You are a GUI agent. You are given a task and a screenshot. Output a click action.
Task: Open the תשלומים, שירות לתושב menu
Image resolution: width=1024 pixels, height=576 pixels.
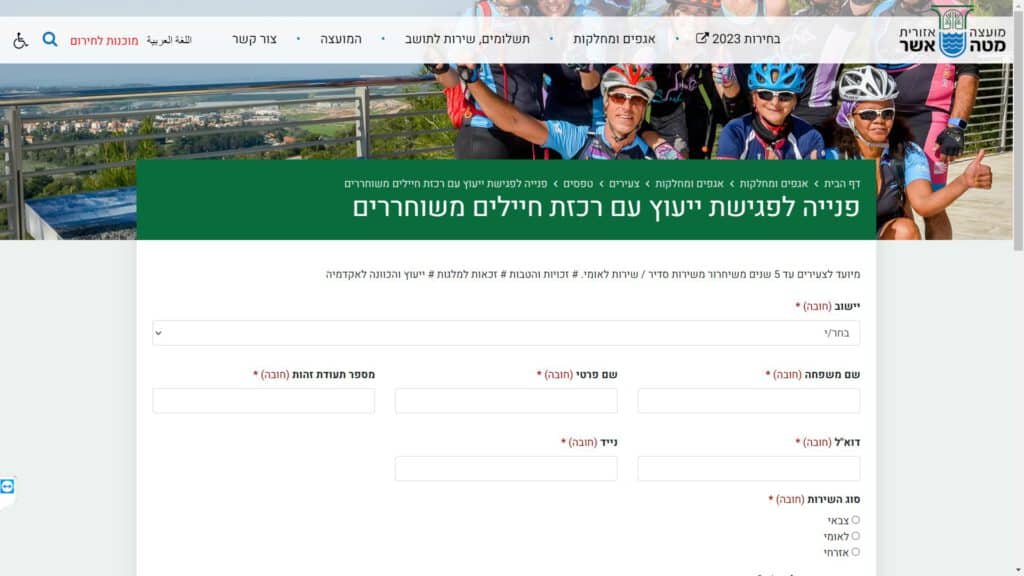[467, 39]
